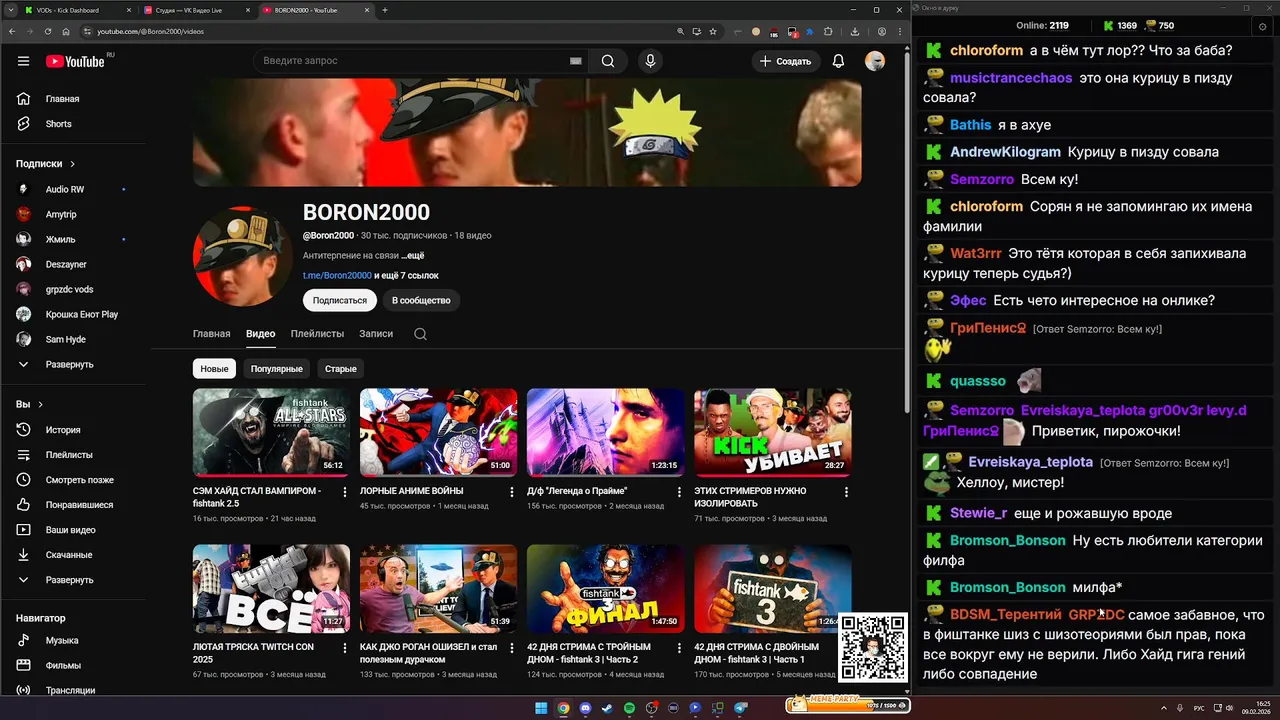
Task: Open Shorts in the sidebar
Action: [x=59, y=124]
